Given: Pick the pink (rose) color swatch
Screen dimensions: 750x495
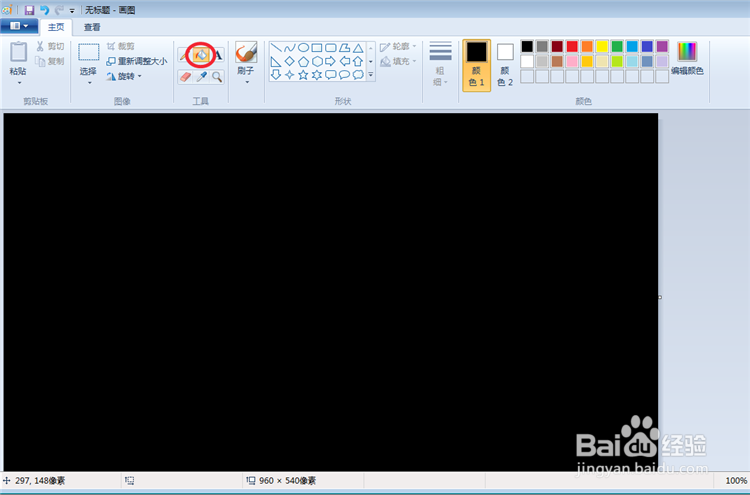Looking at the screenshot, I should point(572,61).
